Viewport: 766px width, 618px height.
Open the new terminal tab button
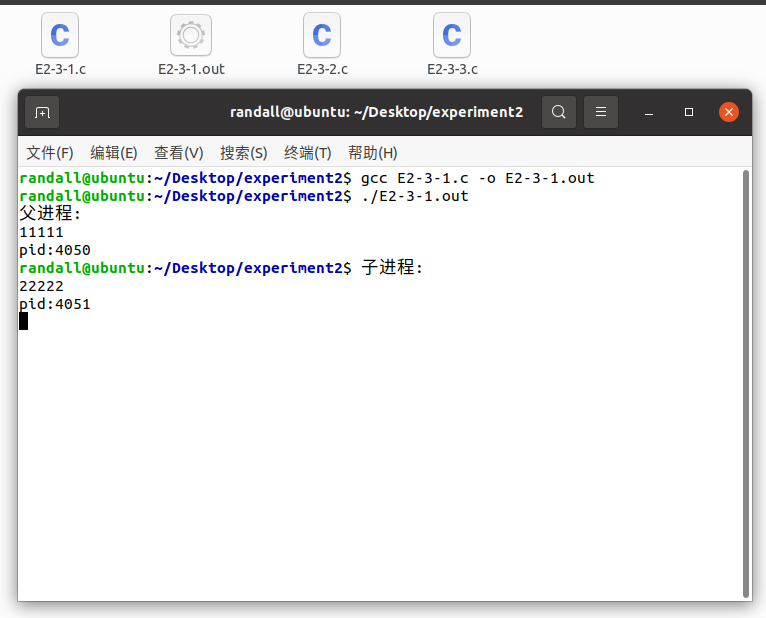(42, 112)
